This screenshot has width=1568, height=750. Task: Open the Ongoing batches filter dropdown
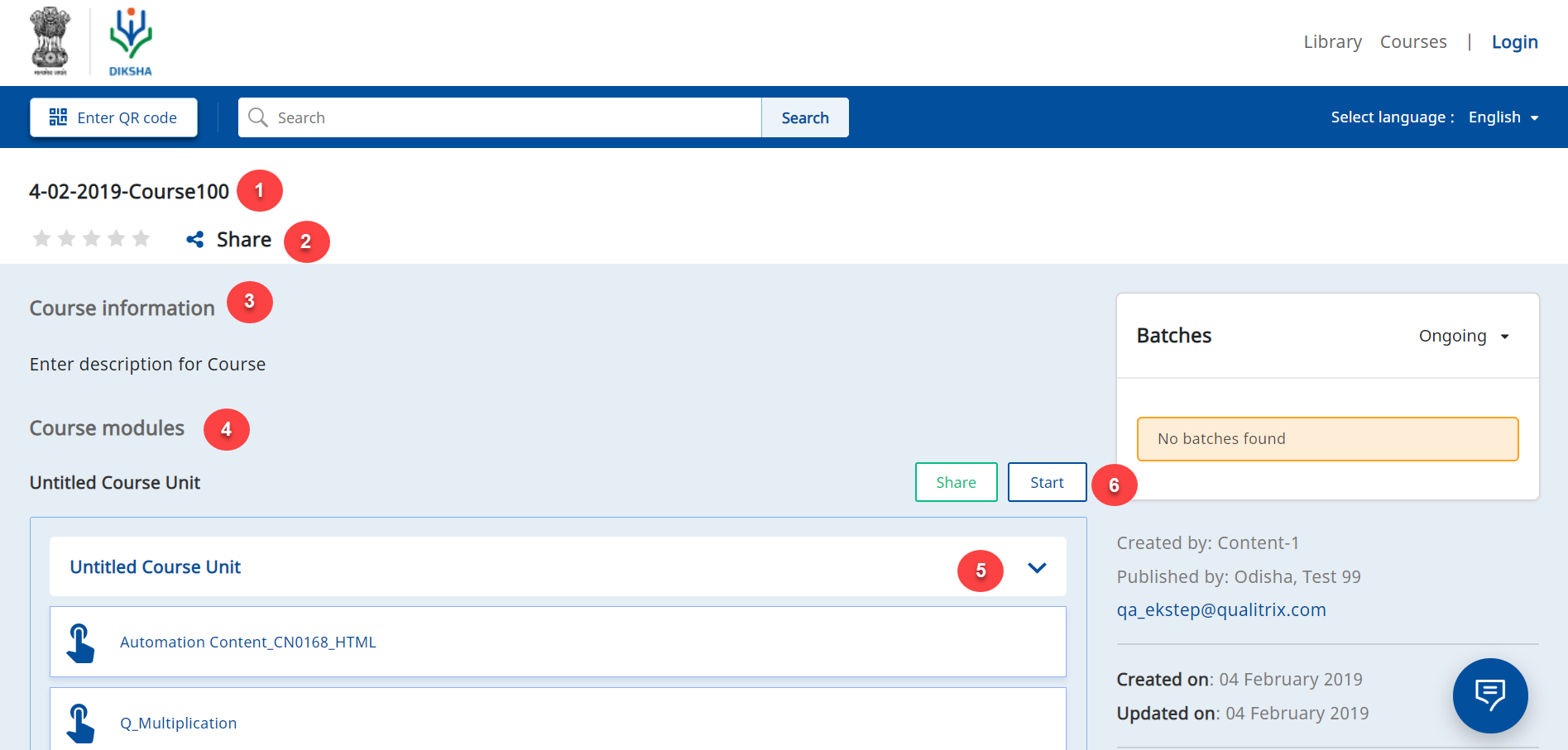(1464, 336)
